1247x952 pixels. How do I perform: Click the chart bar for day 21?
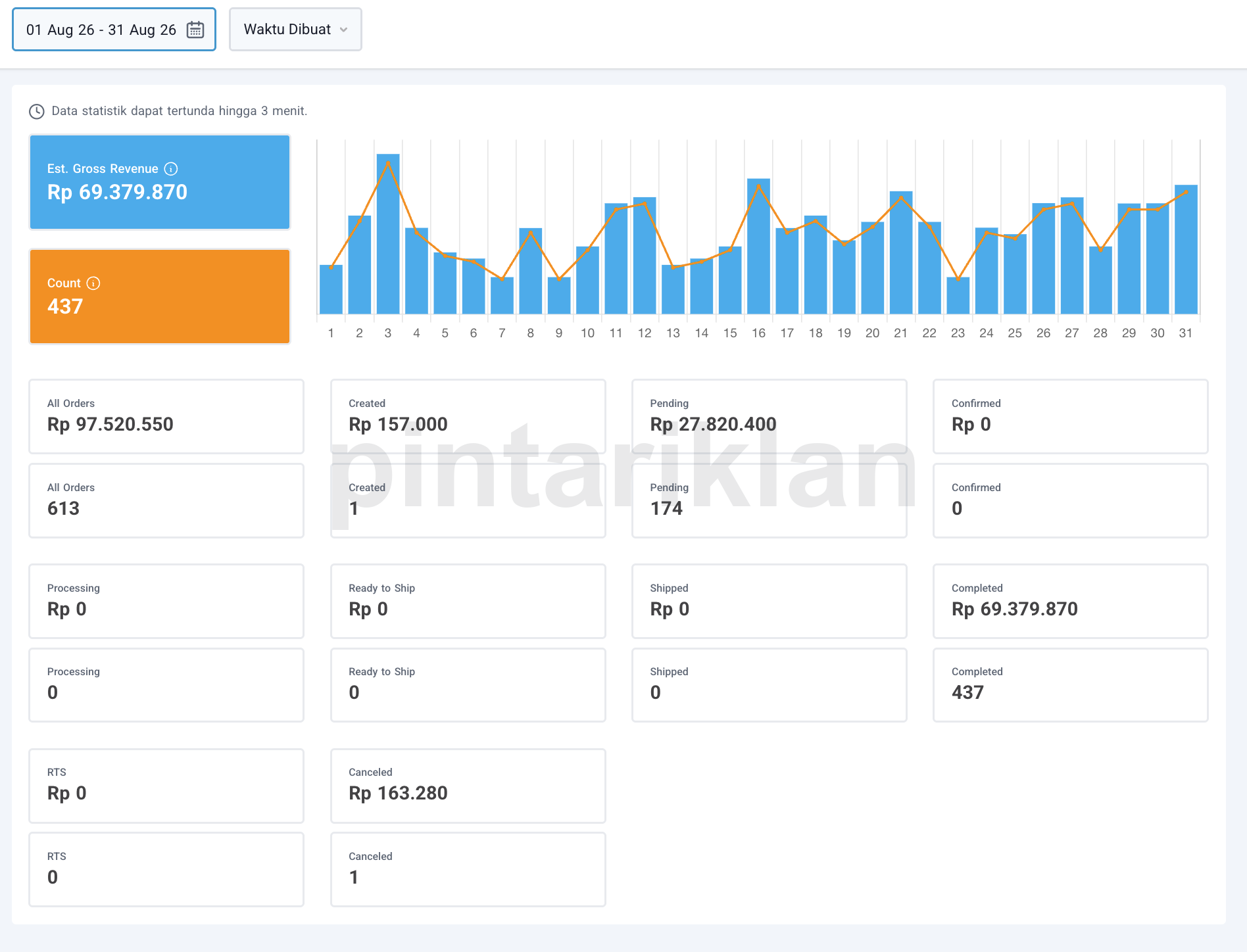[901, 253]
